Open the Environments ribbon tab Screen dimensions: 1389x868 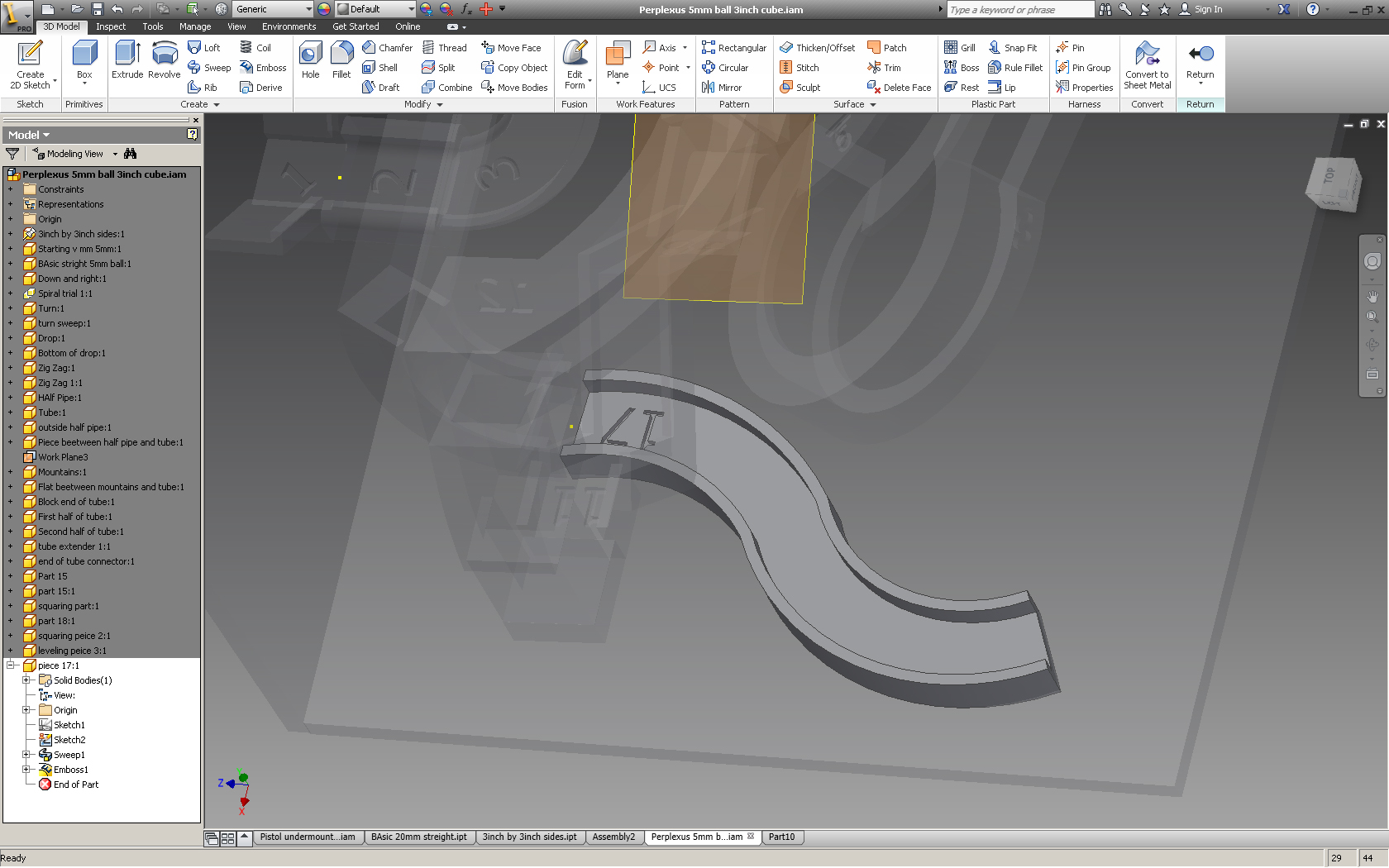click(x=289, y=26)
